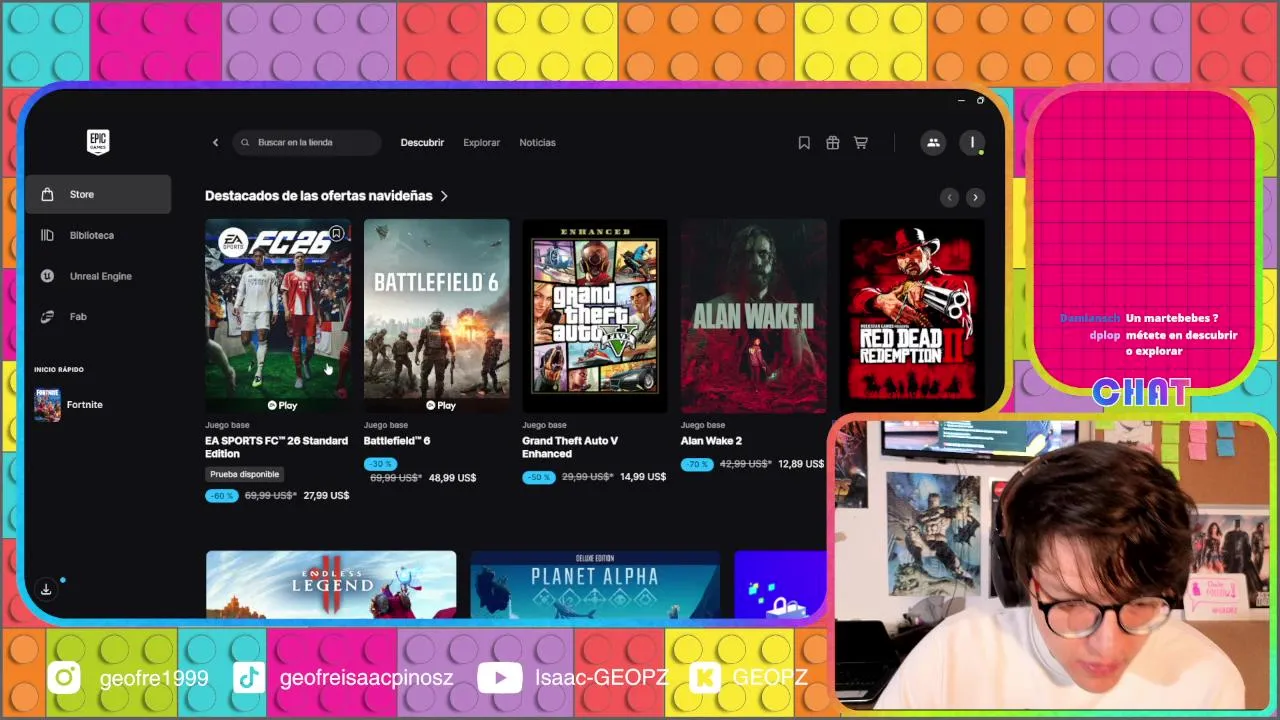
Task: Click the Buscar en la tienda field
Action: point(307,142)
